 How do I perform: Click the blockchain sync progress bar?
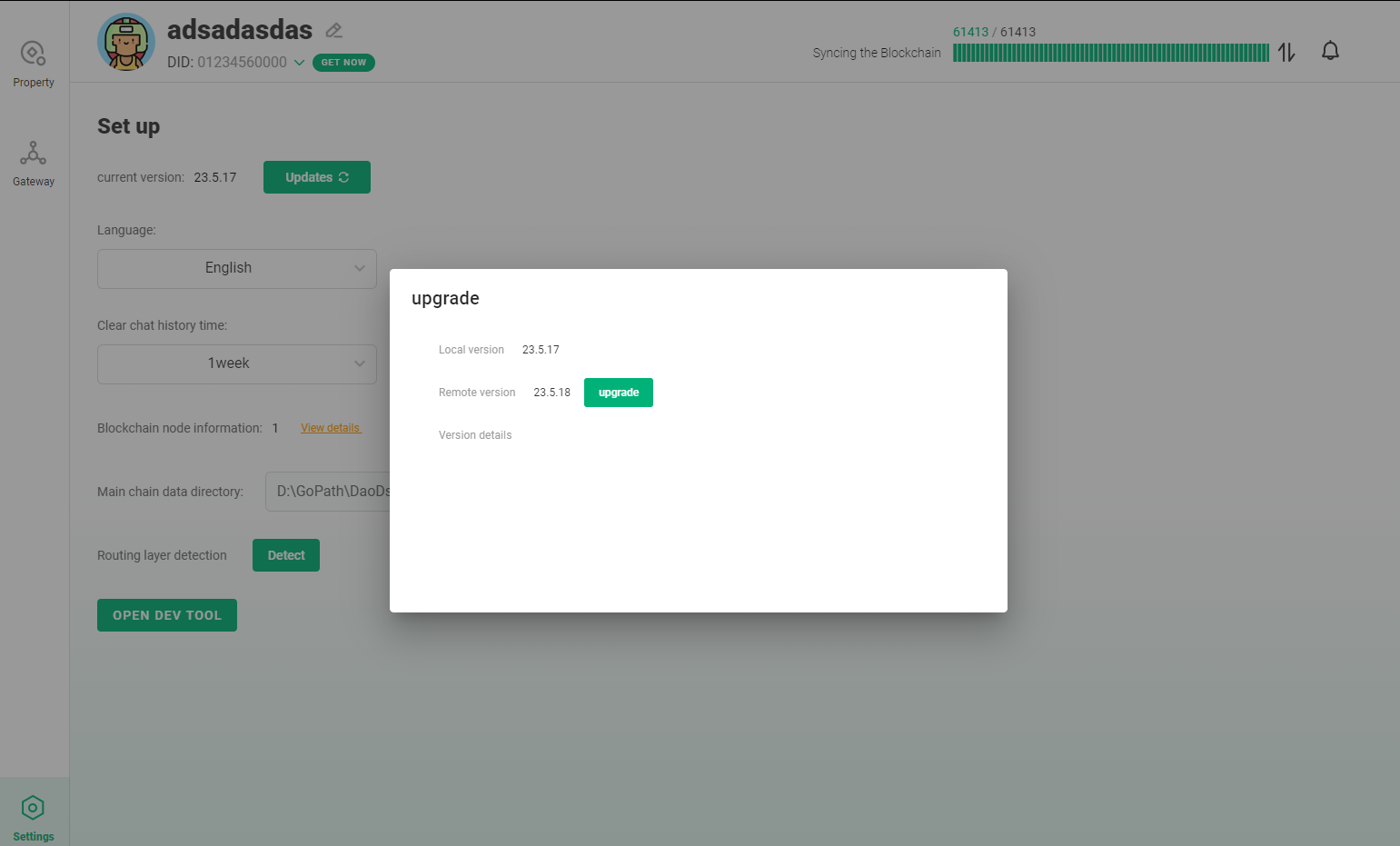click(1110, 53)
